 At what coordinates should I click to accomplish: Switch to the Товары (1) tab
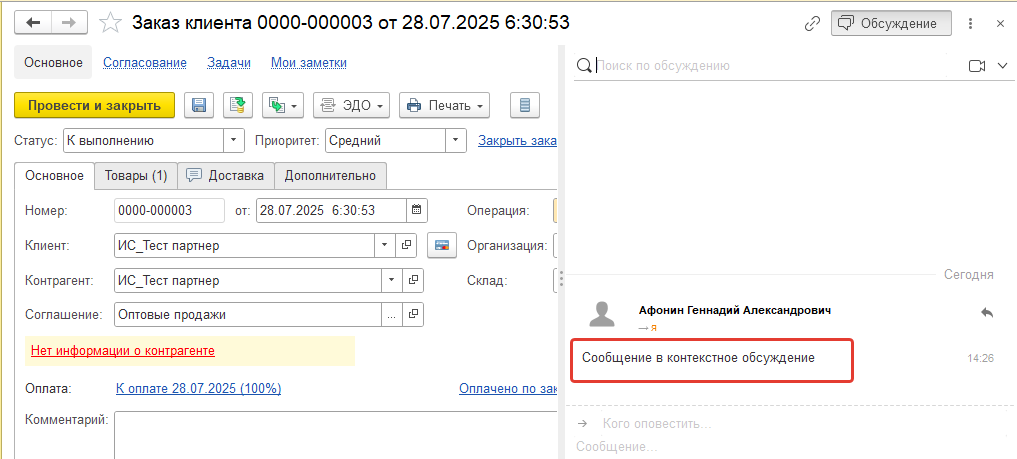coord(136,176)
